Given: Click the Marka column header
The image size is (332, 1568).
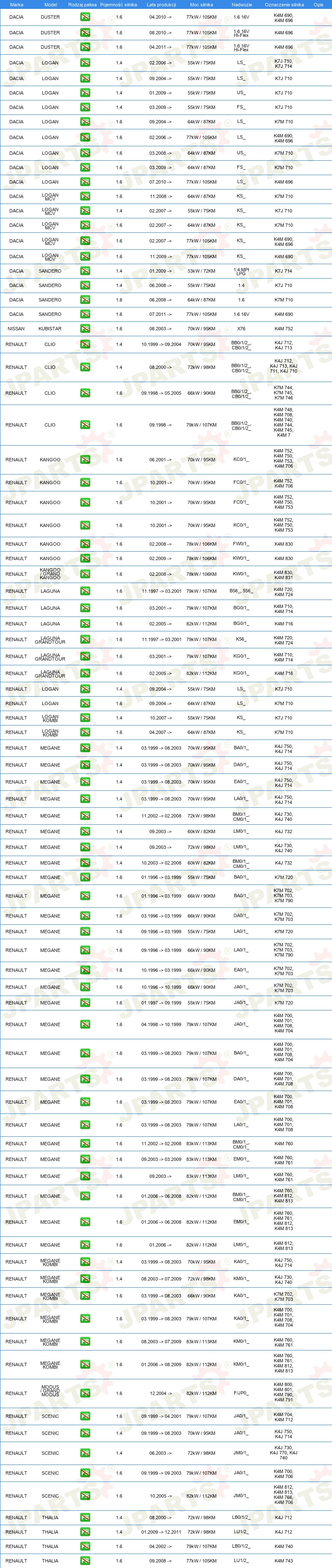Looking at the screenshot, I should click(x=17, y=4).
